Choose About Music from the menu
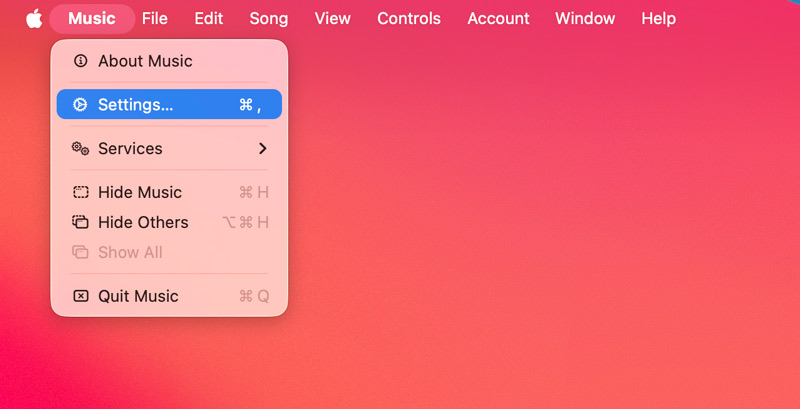Image resolution: width=800 pixels, height=409 pixels. (x=169, y=61)
